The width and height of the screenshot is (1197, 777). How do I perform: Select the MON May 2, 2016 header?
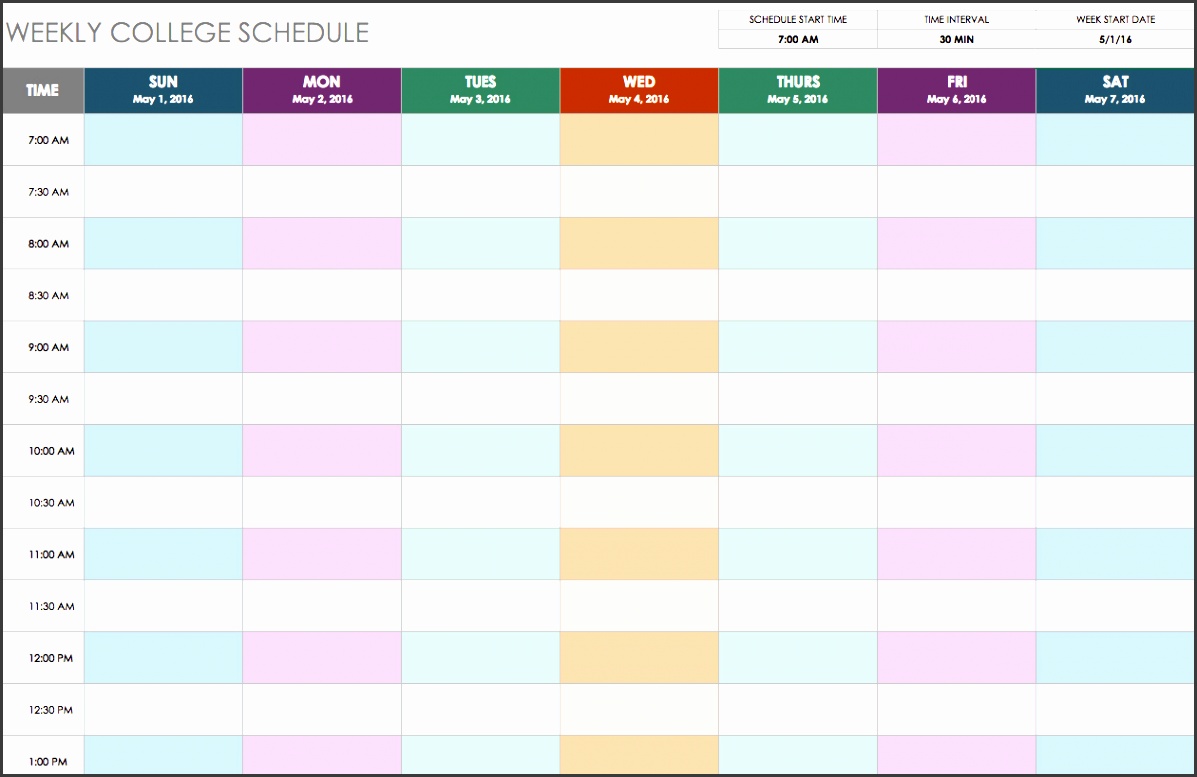(x=322, y=90)
